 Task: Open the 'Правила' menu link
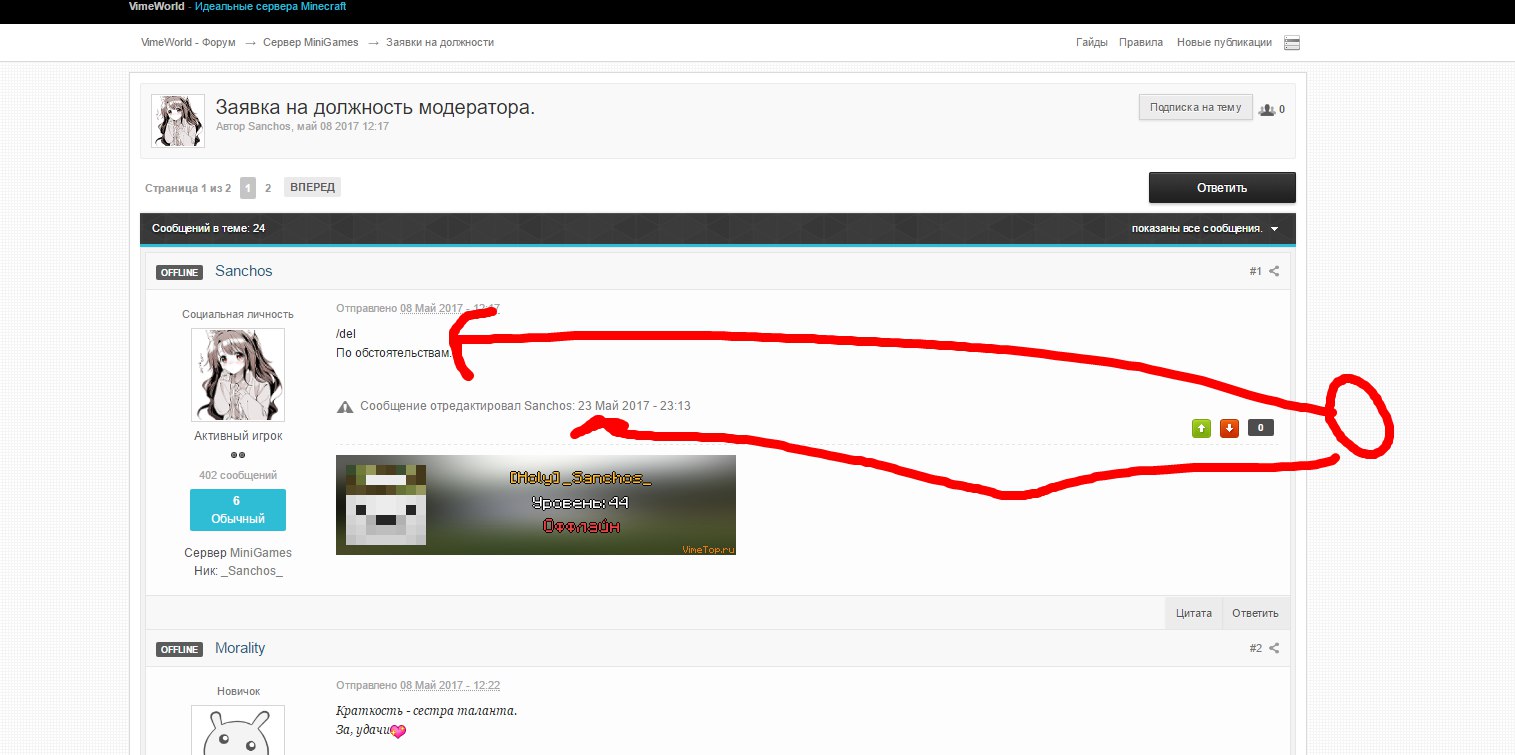(1141, 42)
